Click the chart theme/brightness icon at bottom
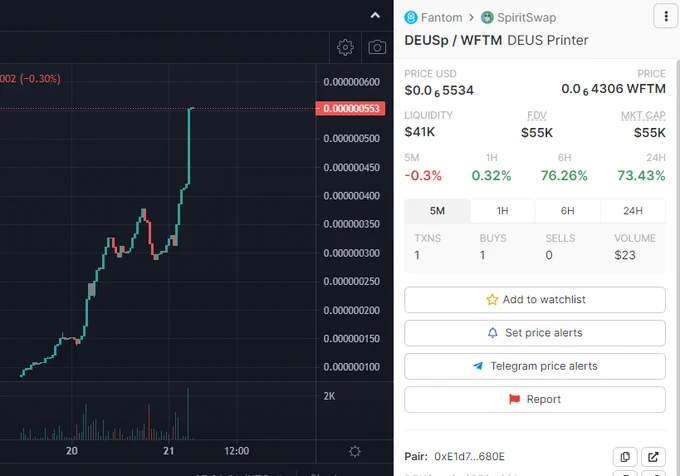The image size is (680, 476). pyautogui.click(x=355, y=451)
